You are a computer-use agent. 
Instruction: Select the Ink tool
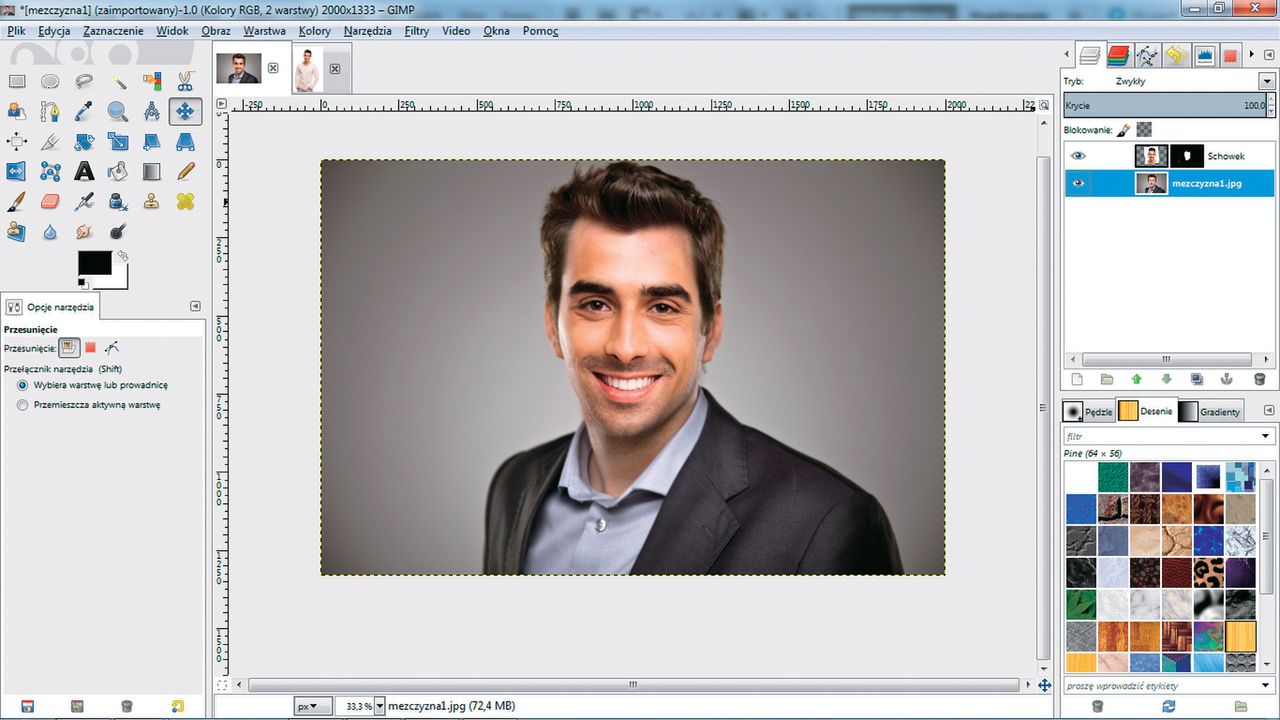point(118,201)
